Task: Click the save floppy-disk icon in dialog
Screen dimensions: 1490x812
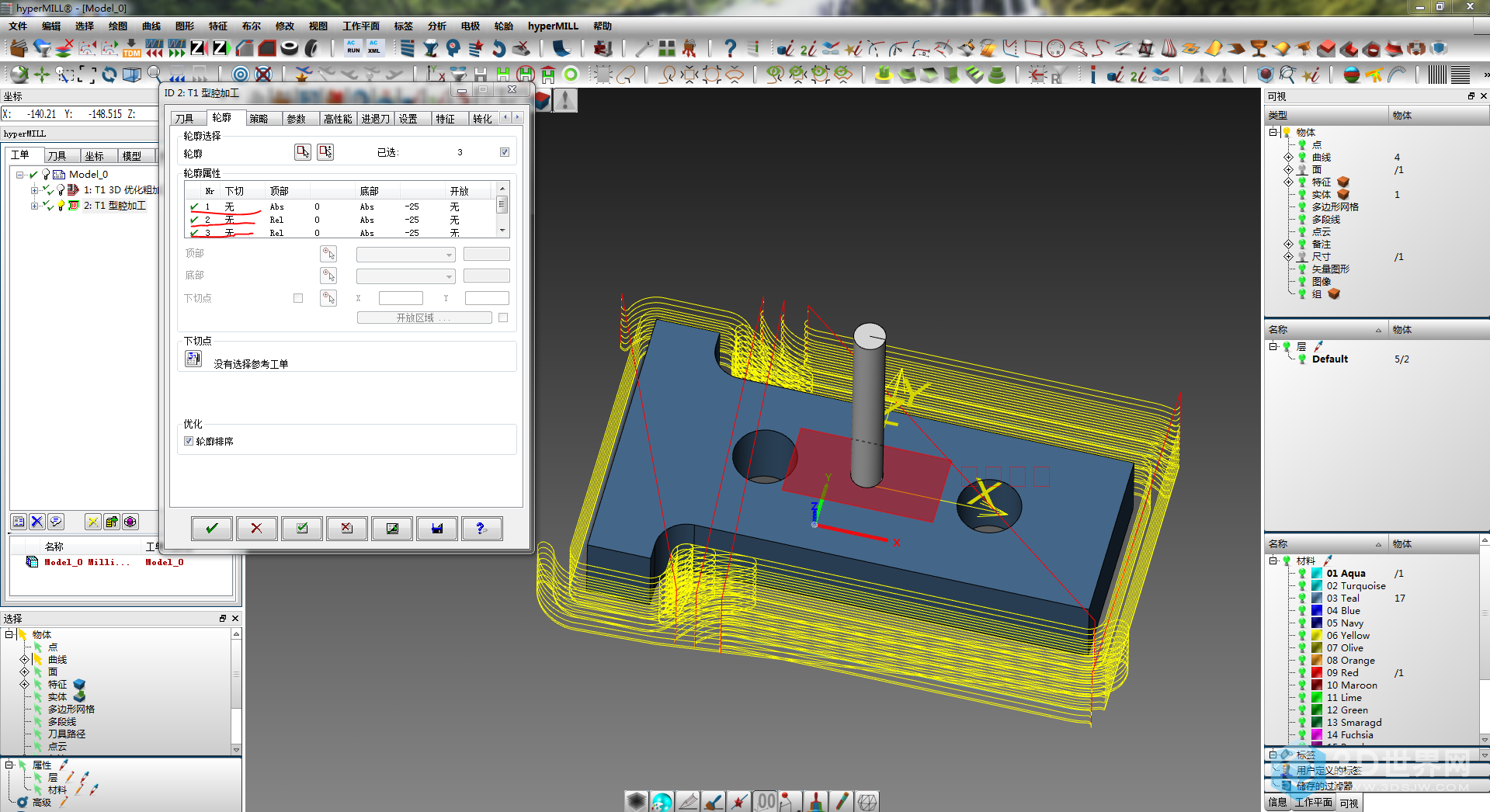Action: [x=437, y=529]
